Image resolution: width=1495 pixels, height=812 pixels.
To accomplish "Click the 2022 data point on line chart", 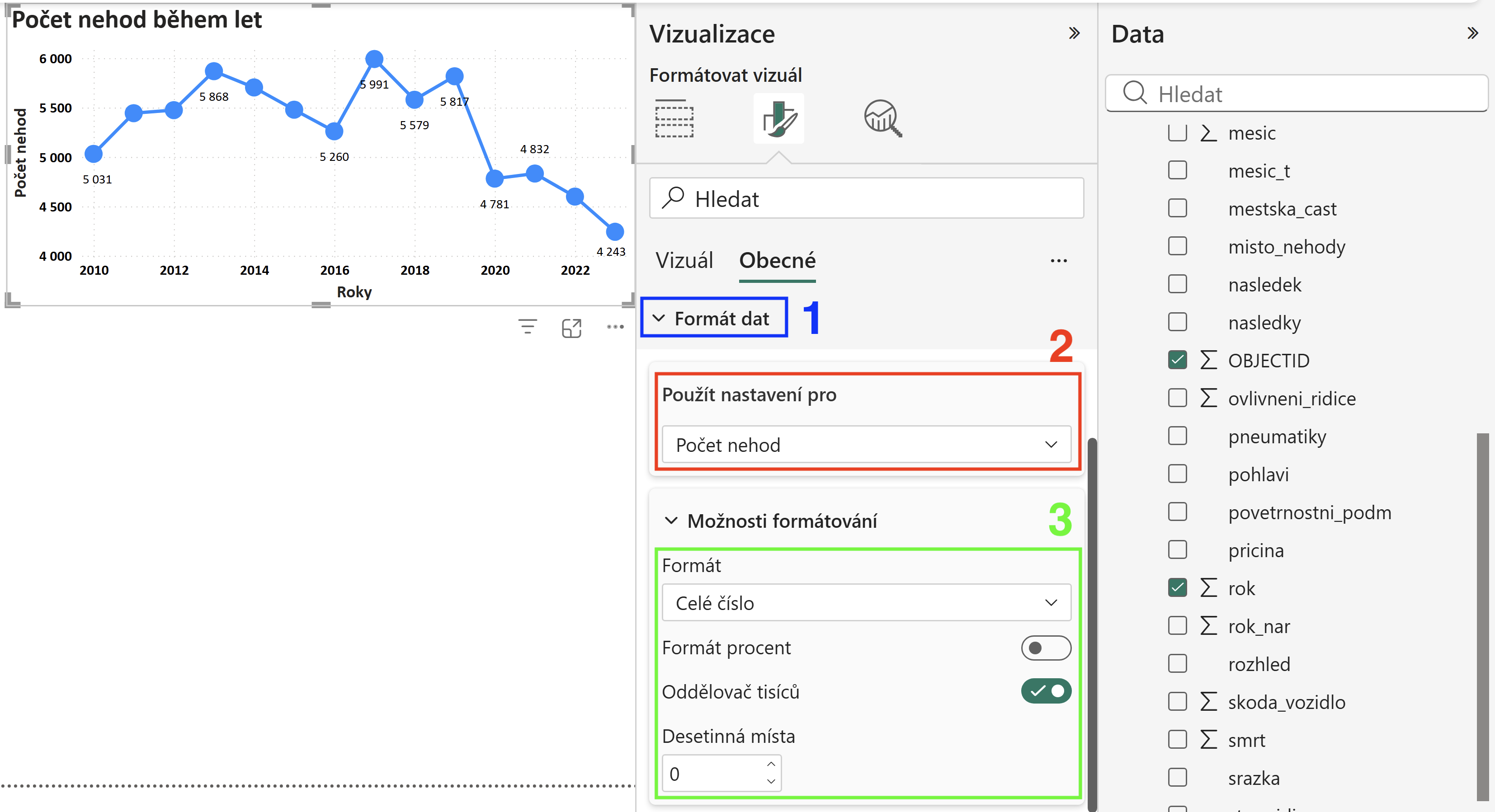I will 575,197.
